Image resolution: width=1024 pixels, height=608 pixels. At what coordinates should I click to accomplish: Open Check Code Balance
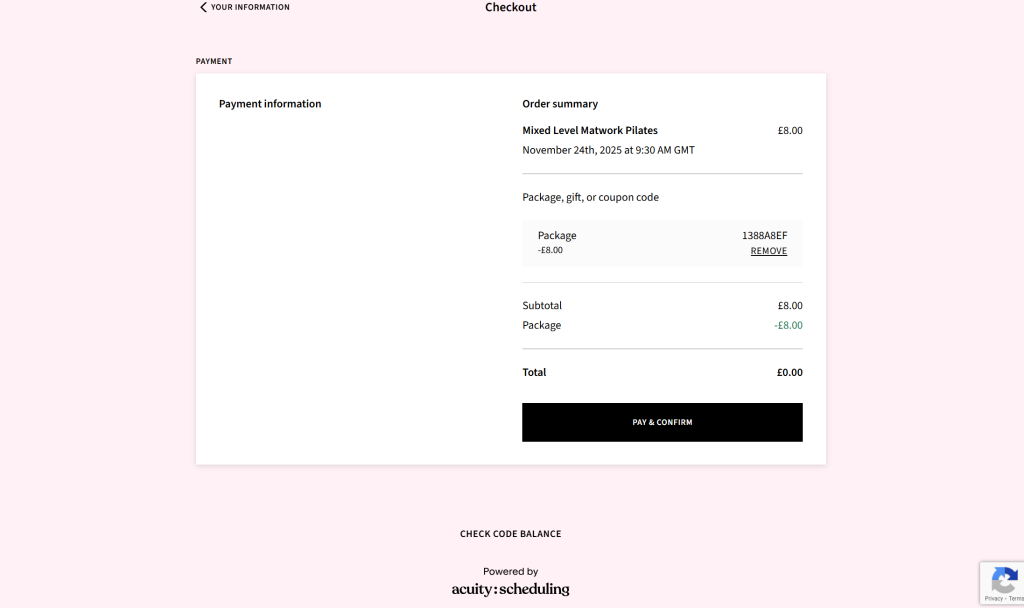pyautogui.click(x=510, y=534)
